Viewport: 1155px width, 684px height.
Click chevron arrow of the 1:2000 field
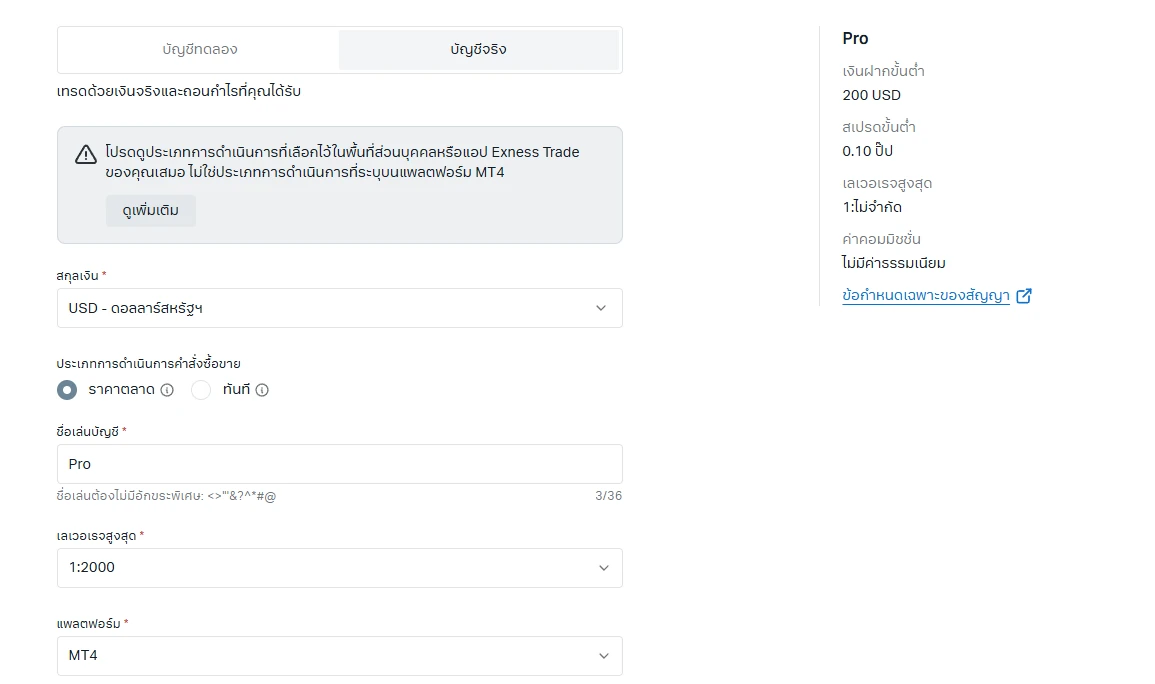pos(604,568)
